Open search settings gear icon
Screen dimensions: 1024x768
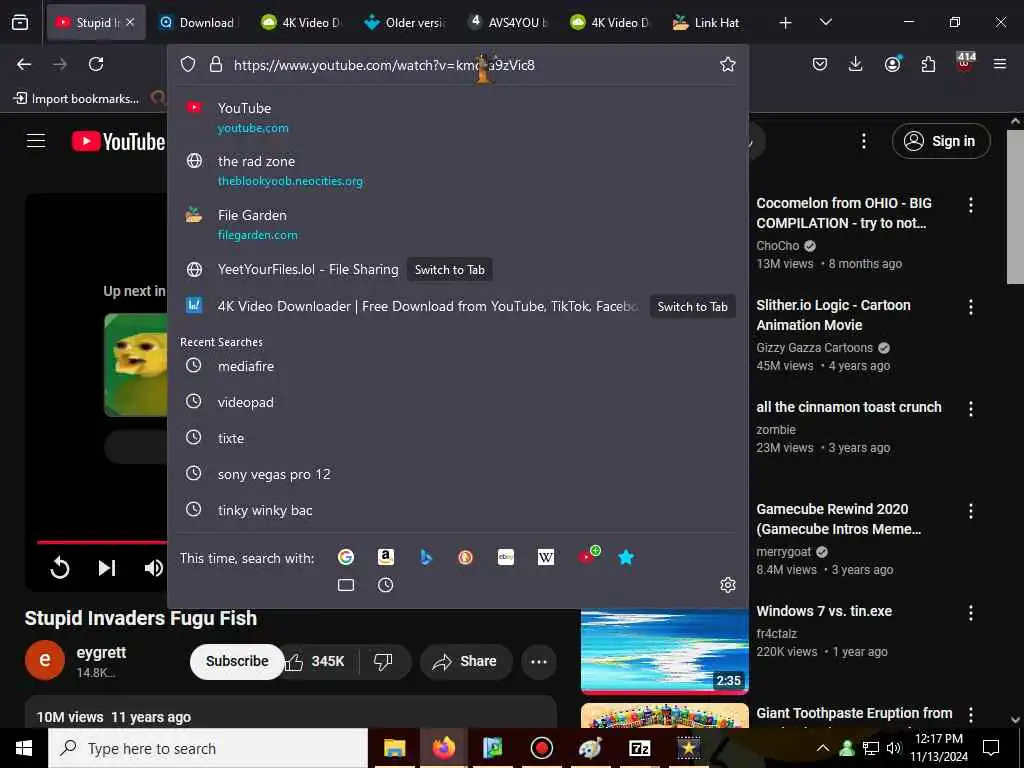[x=728, y=585]
